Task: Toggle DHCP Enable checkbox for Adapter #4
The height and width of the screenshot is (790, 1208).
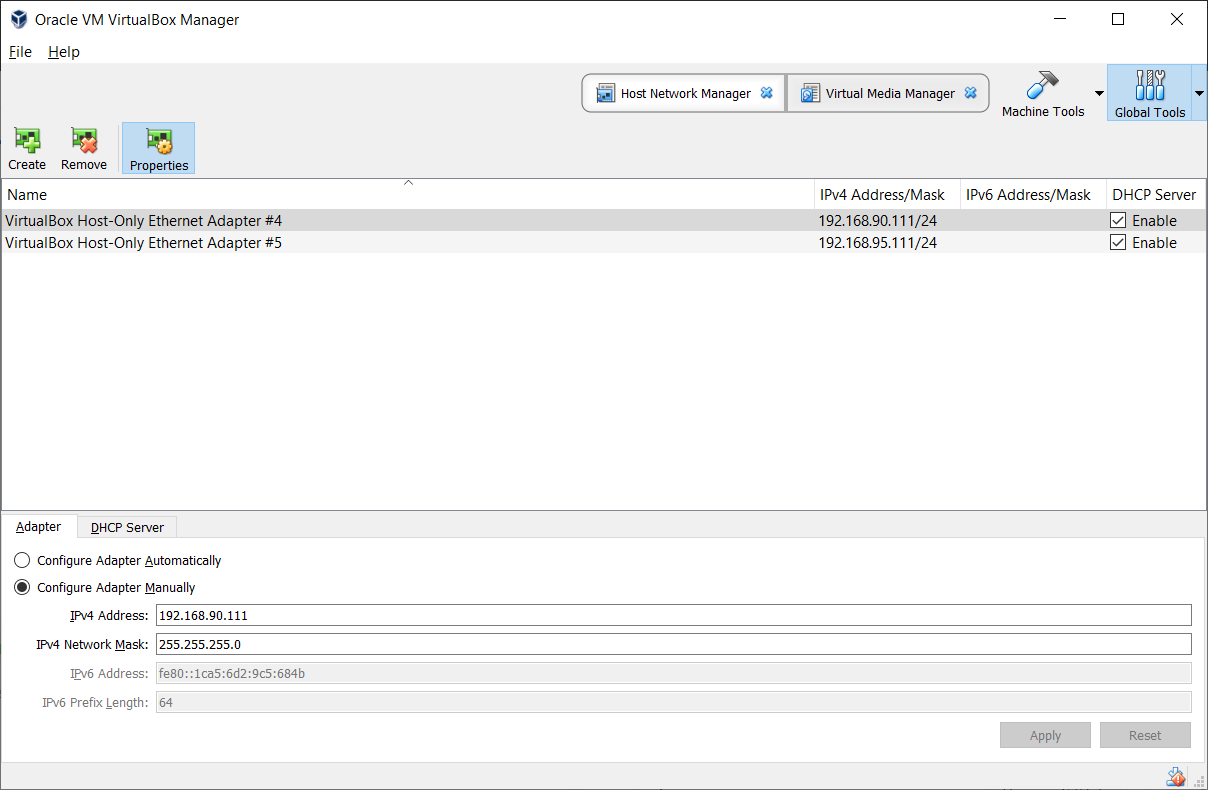Action: (x=1118, y=220)
